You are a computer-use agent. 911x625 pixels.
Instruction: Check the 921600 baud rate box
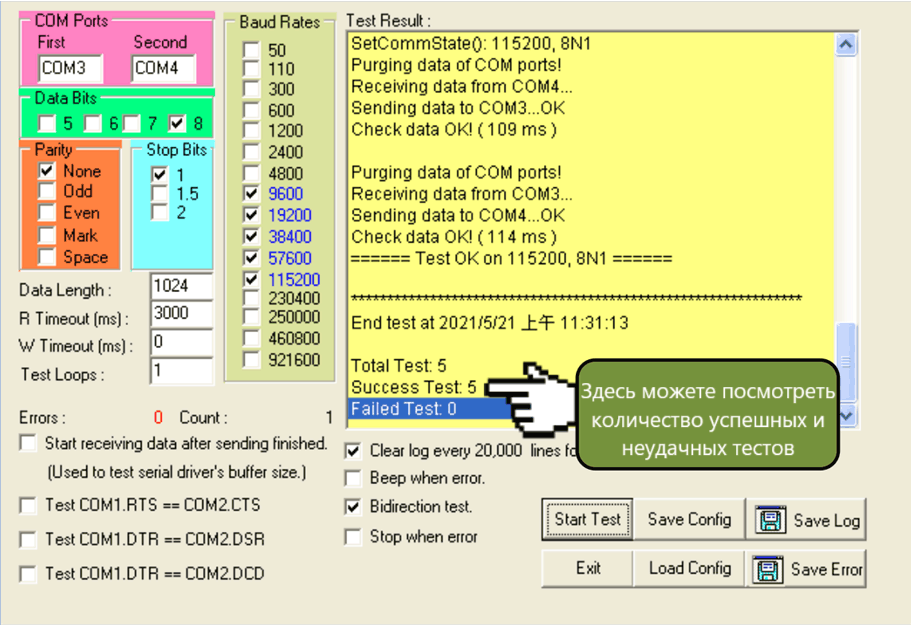coord(251,360)
